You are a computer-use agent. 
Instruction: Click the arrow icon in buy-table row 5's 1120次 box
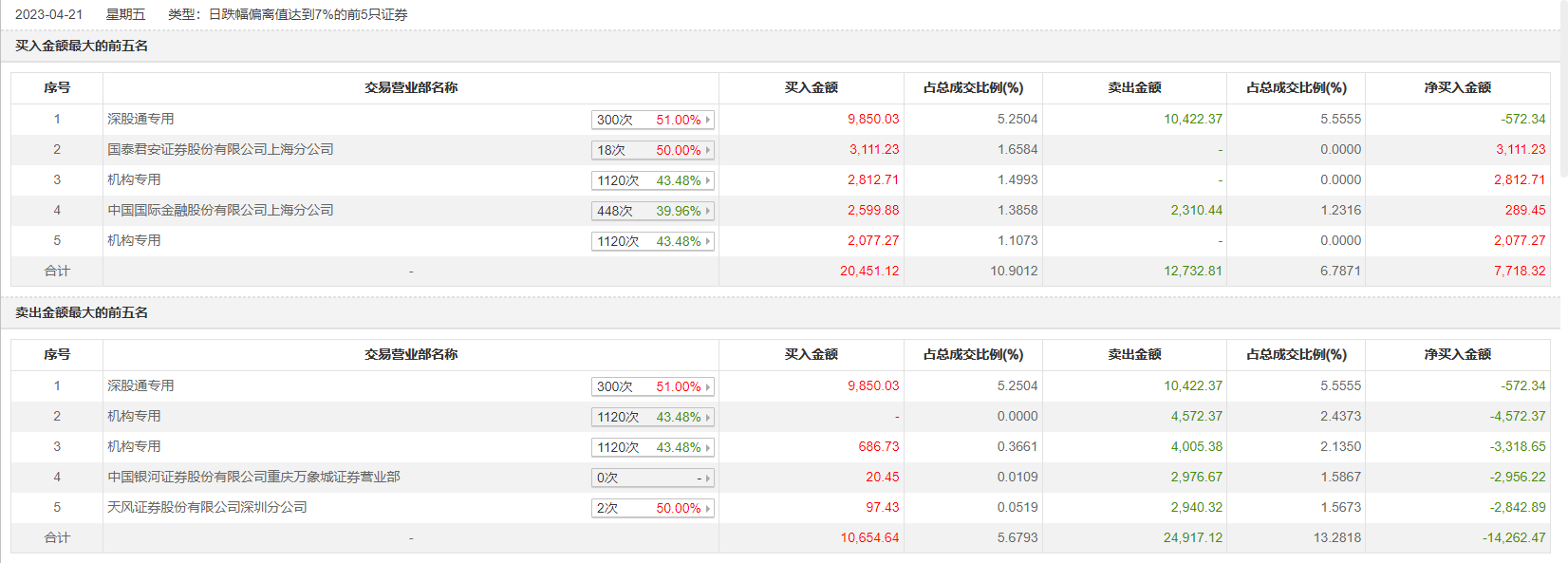[x=708, y=241]
